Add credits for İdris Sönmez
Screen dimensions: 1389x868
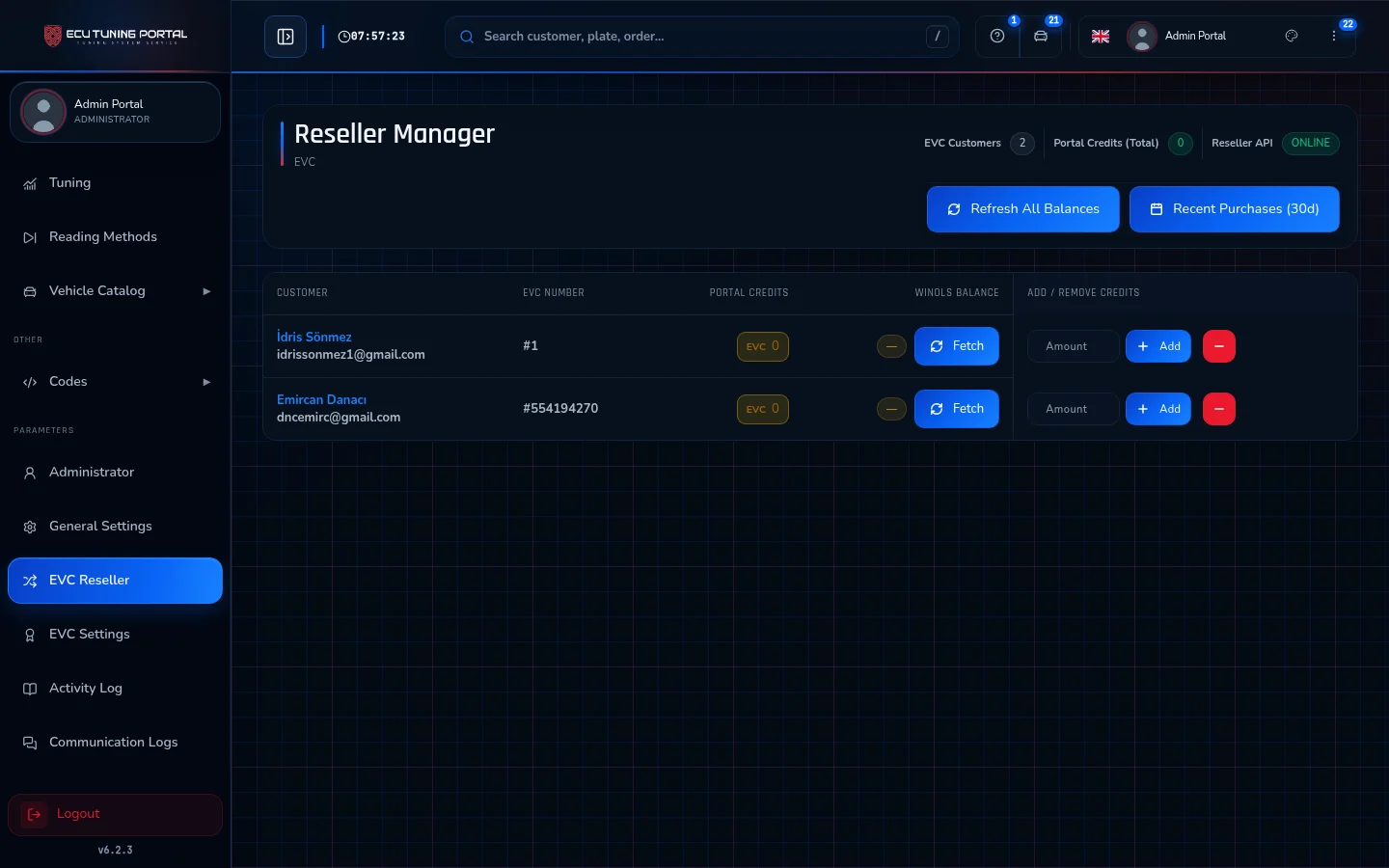(x=1158, y=346)
